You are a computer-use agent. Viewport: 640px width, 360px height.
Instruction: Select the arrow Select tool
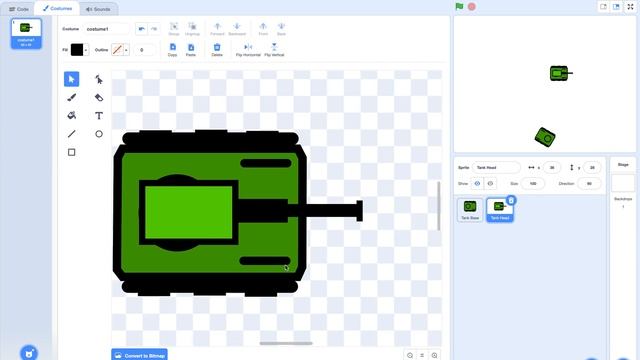click(x=71, y=79)
